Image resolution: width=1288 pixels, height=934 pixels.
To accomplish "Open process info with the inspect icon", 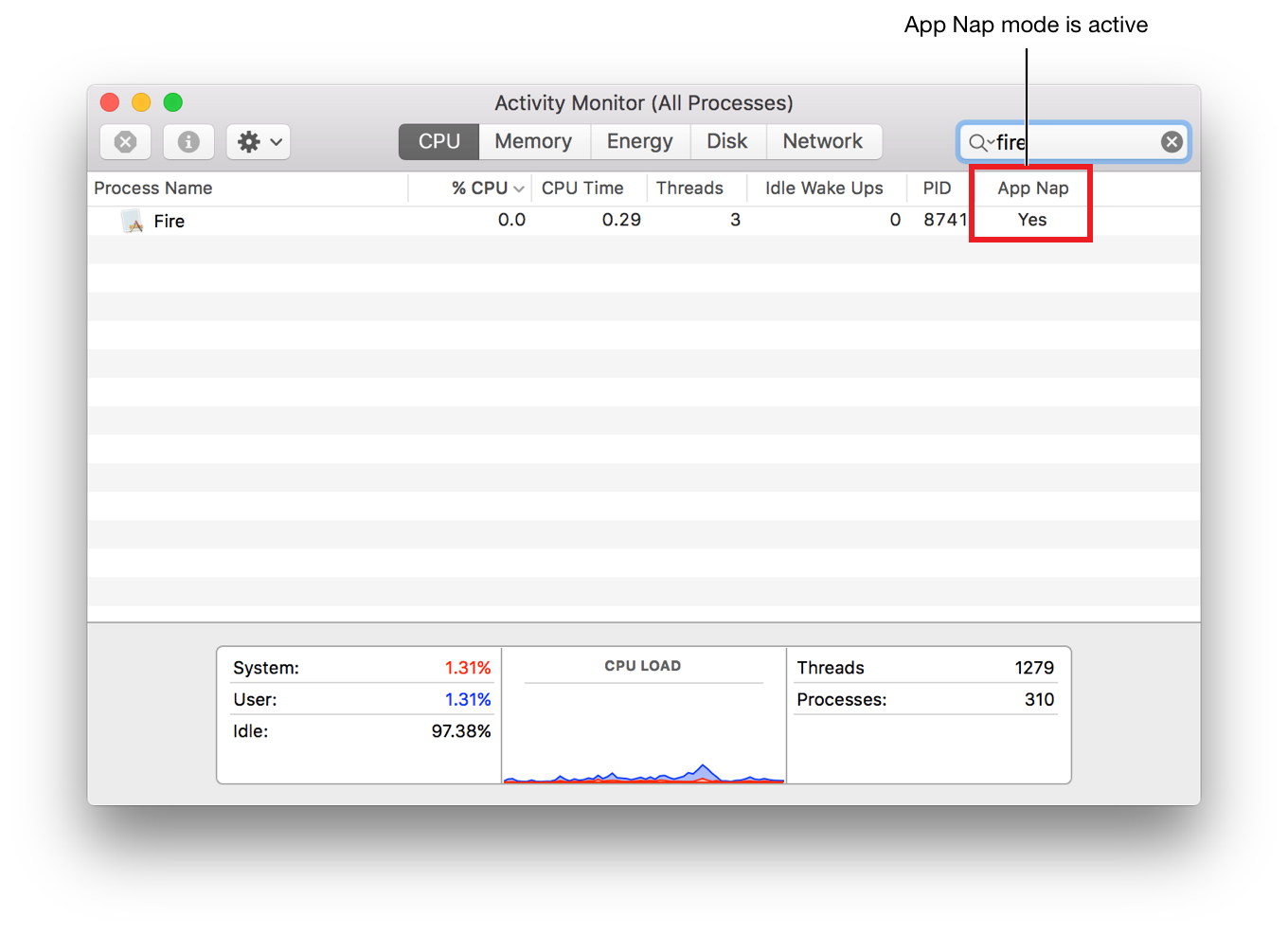I will 188,141.
